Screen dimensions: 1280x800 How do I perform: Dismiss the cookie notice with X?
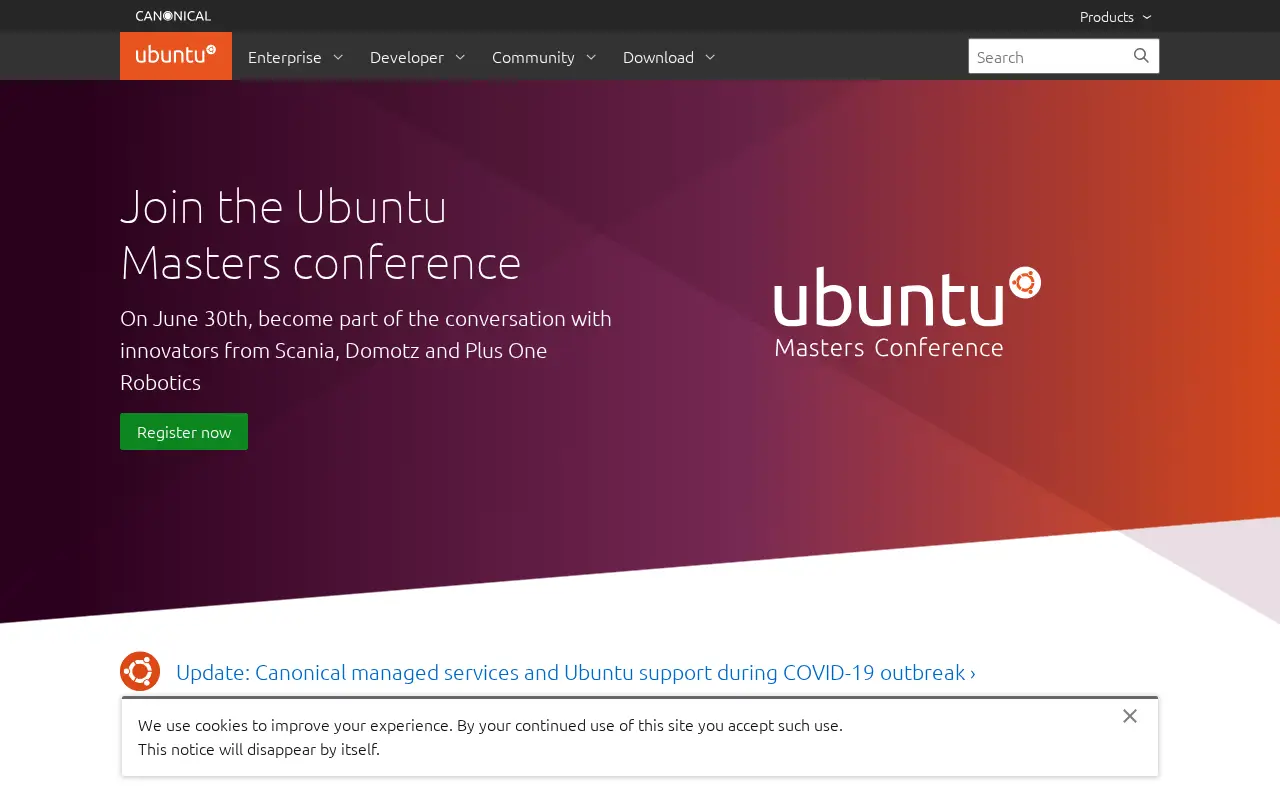1130,716
